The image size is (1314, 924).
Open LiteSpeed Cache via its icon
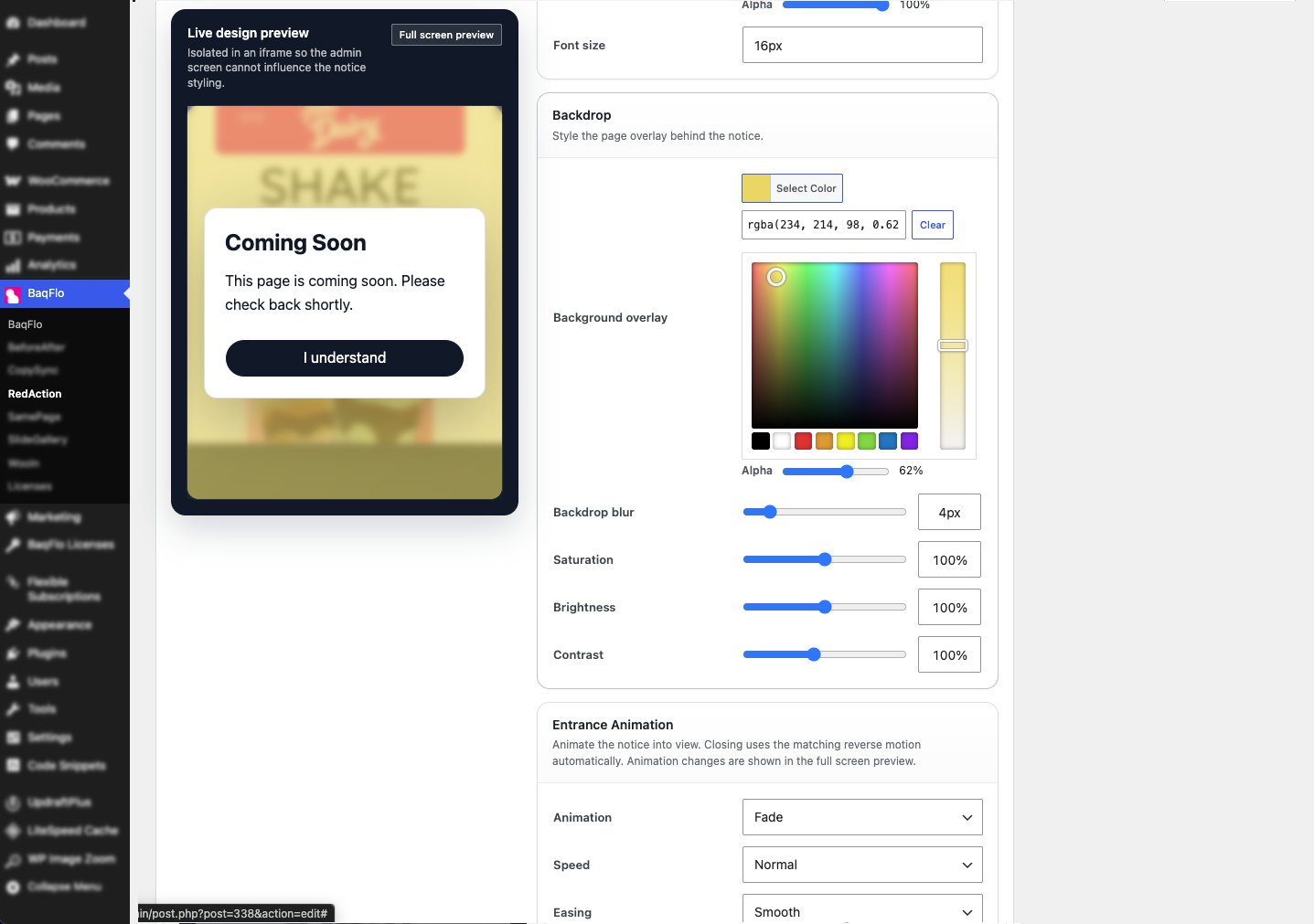tap(13, 831)
